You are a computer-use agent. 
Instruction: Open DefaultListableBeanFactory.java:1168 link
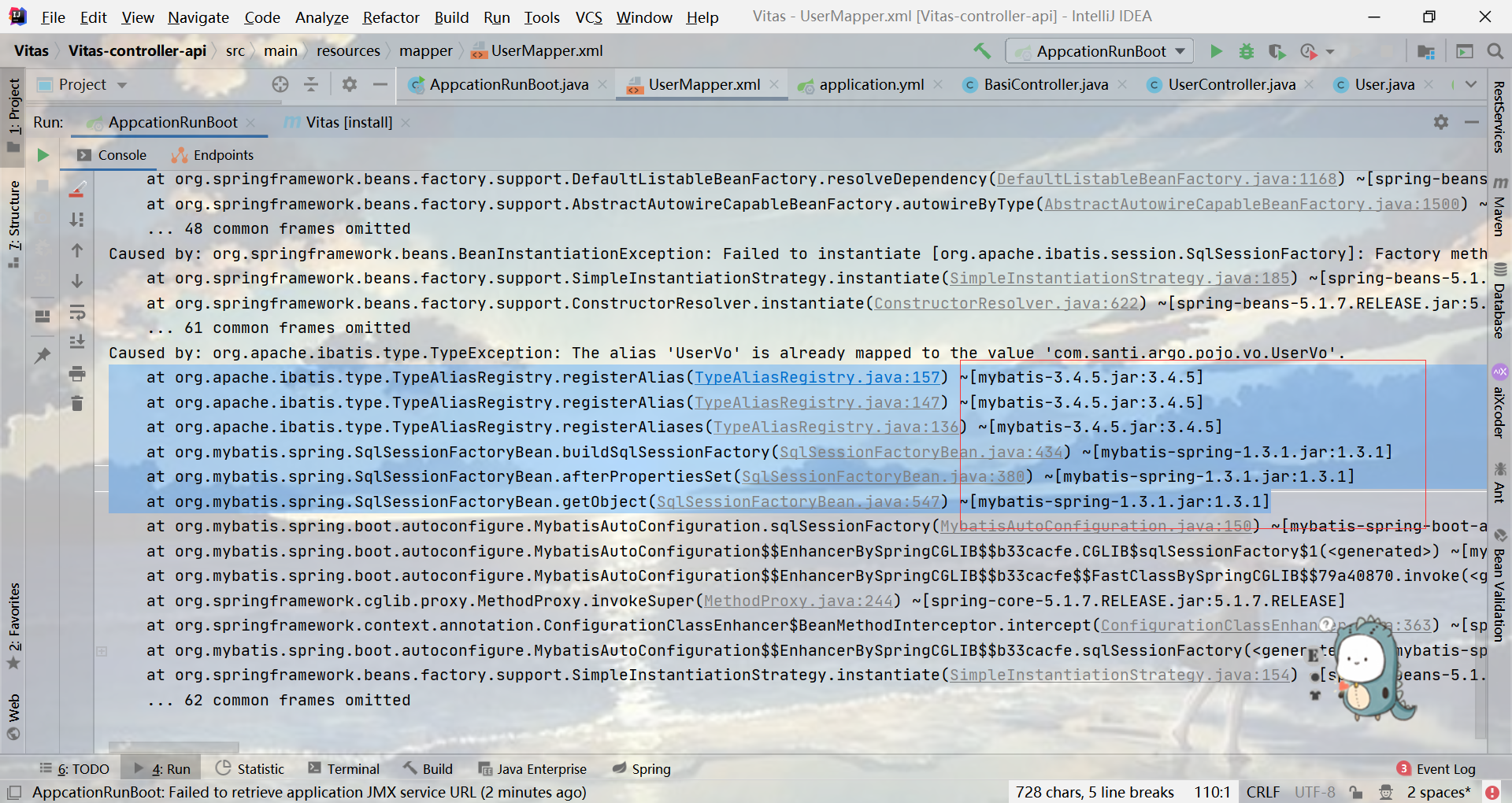coord(1167,179)
